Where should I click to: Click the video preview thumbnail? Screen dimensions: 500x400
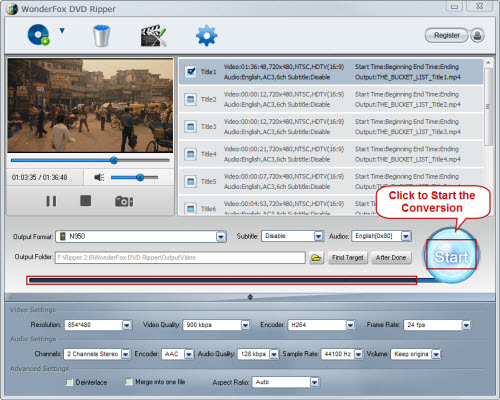coord(90,105)
